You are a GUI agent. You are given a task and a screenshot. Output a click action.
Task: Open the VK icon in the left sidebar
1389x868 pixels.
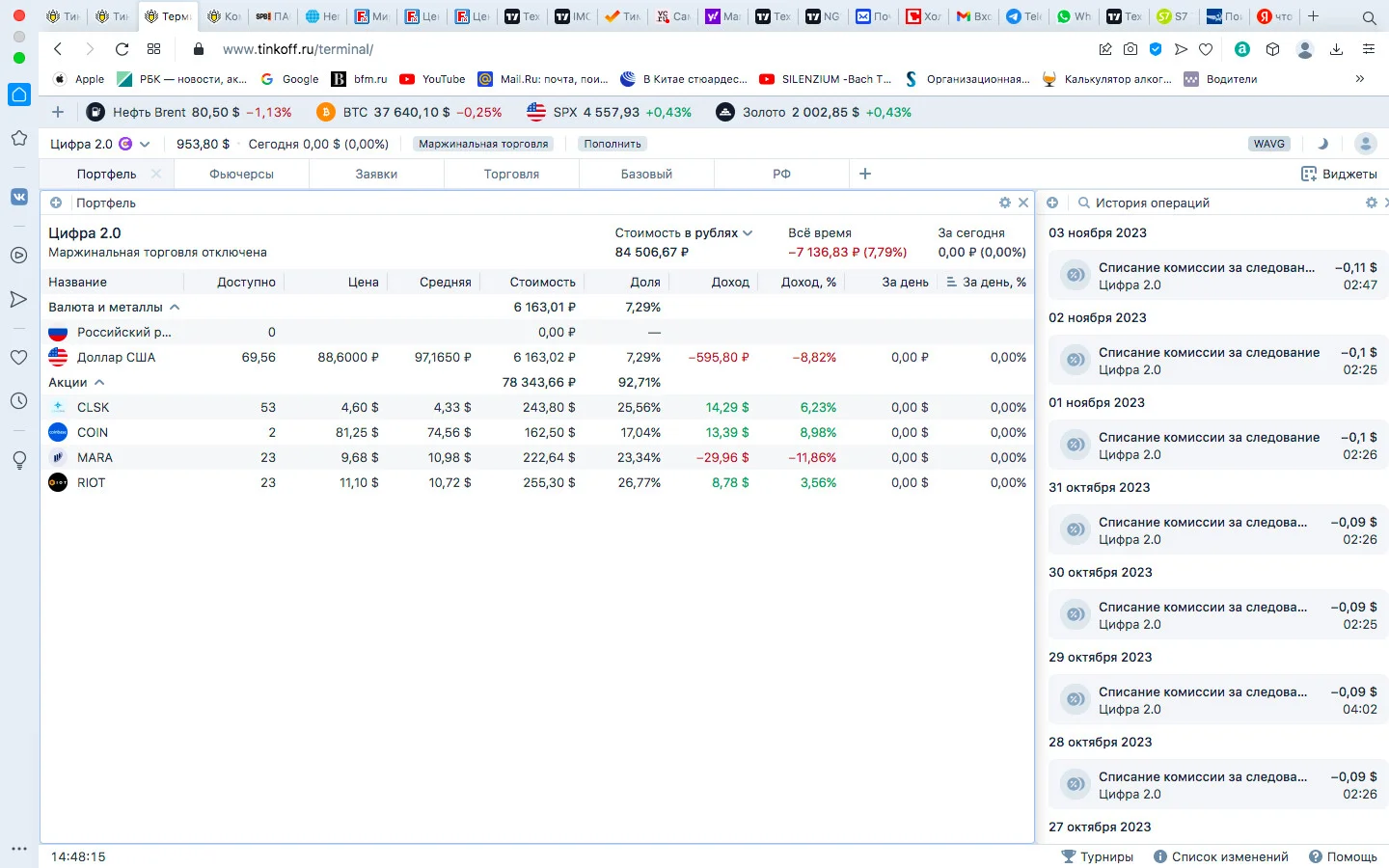tap(19, 197)
